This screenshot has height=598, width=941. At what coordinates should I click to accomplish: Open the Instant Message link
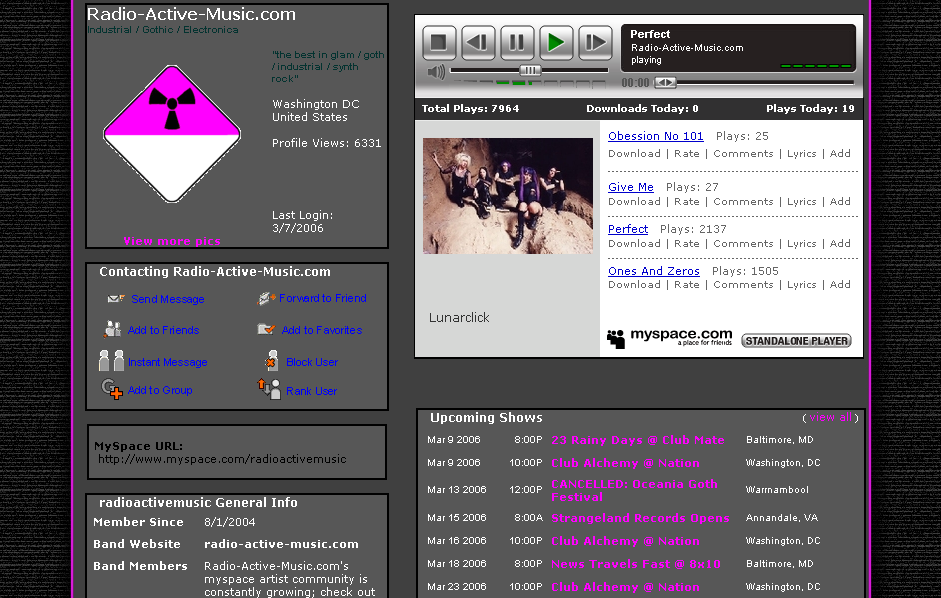pos(167,362)
